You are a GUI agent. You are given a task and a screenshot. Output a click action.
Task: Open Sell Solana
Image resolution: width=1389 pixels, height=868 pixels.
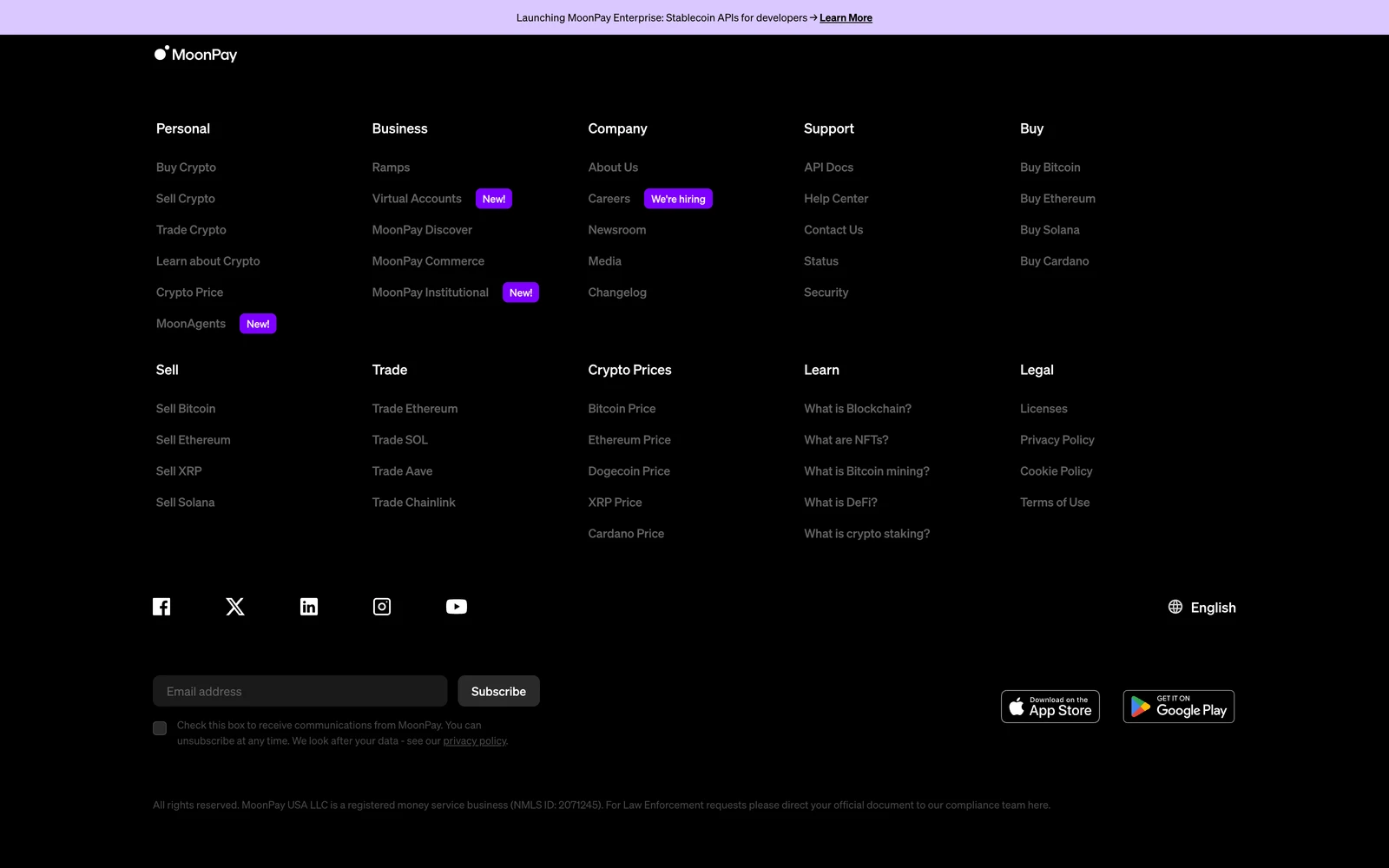[185, 503]
